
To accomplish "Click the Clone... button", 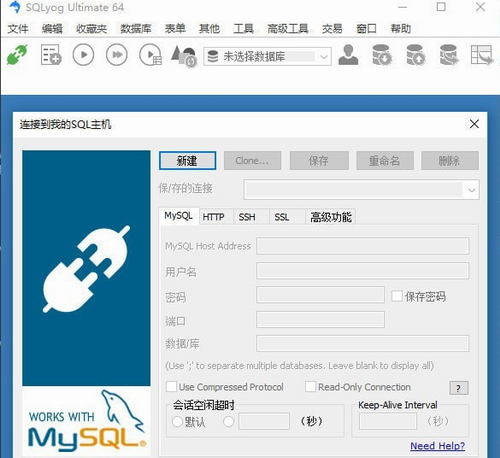I will pos(252,161).
